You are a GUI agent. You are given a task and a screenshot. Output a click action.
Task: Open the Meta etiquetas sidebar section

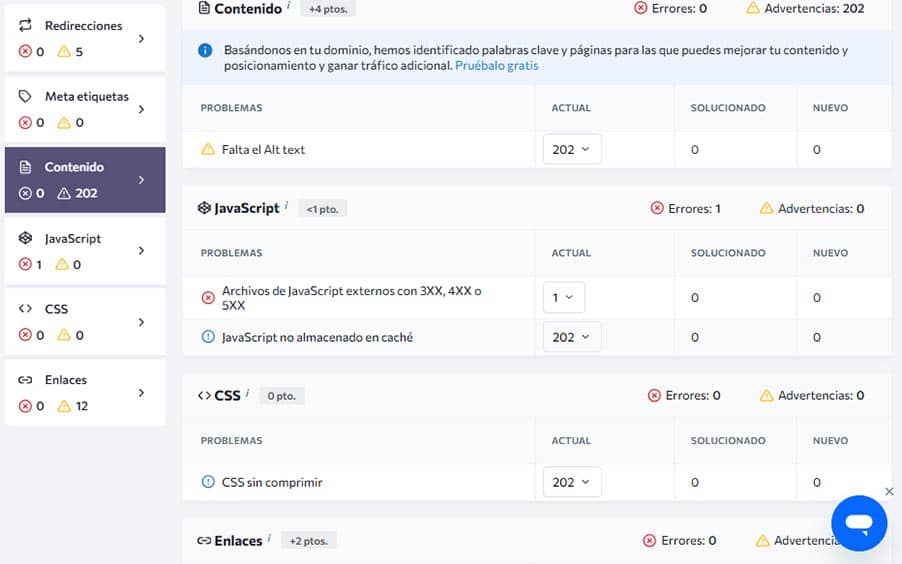[85, 109]
